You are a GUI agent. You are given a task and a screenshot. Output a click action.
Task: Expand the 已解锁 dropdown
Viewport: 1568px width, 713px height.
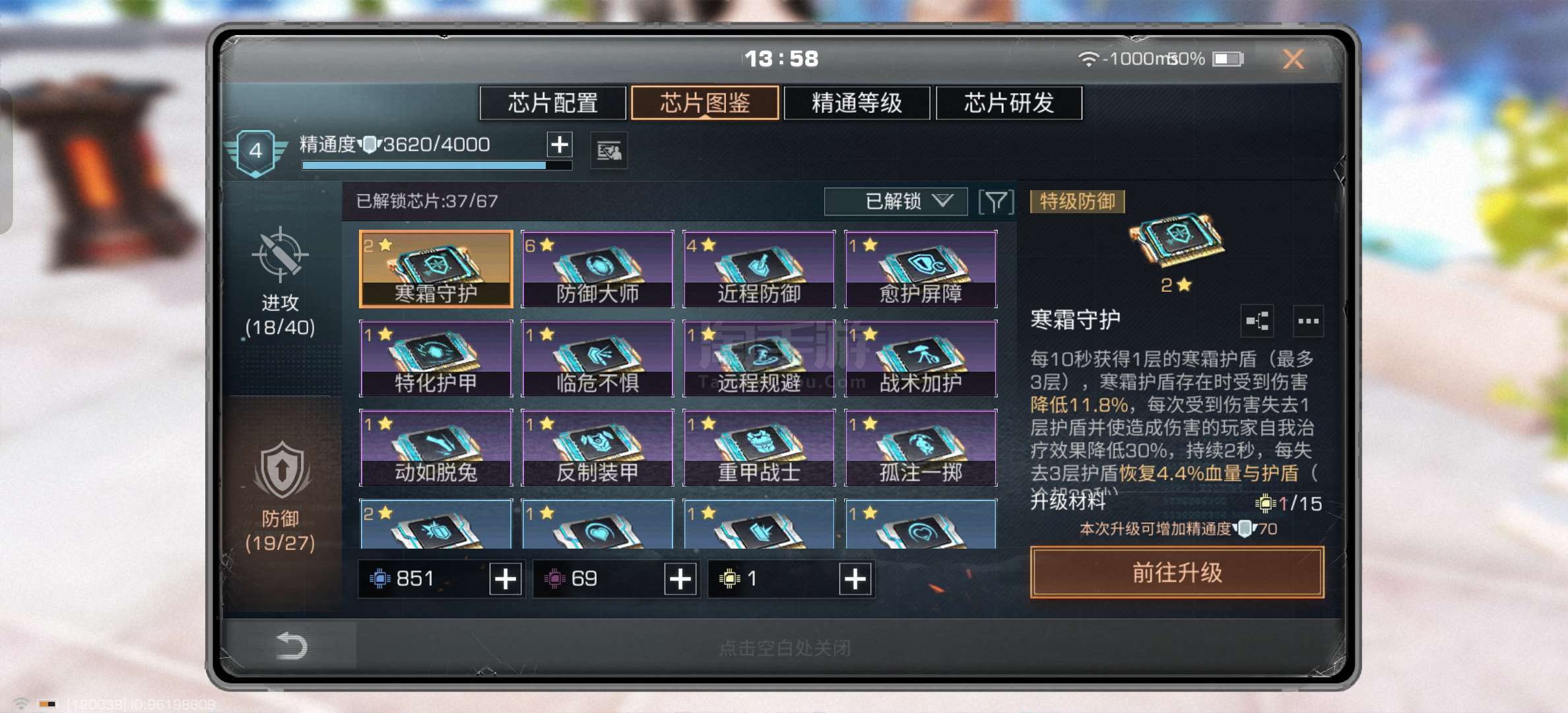896,201
